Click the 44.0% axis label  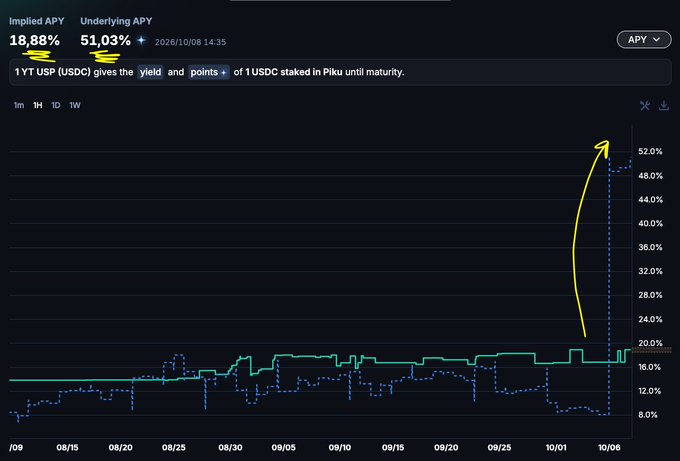click(650, 199)
